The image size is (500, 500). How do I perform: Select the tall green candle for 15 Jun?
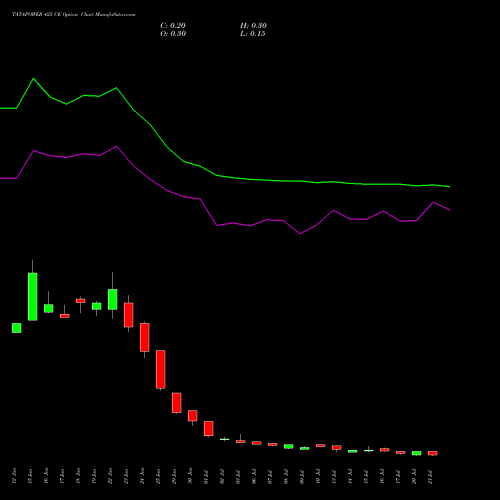33,297
